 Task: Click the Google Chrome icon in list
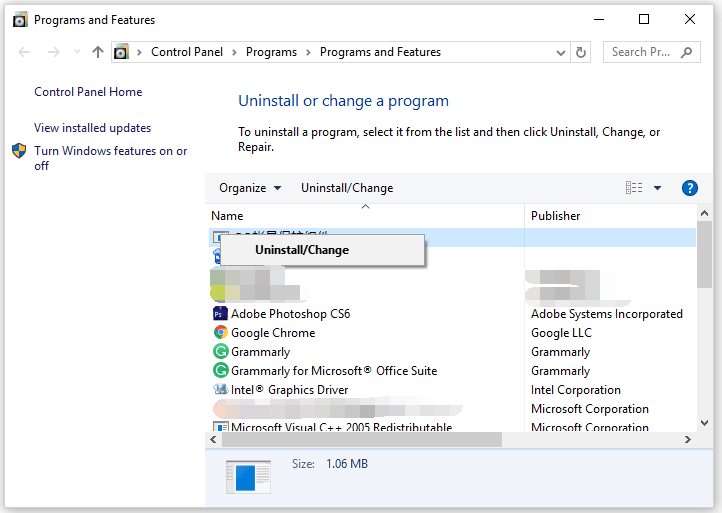(x=221, y=332)
